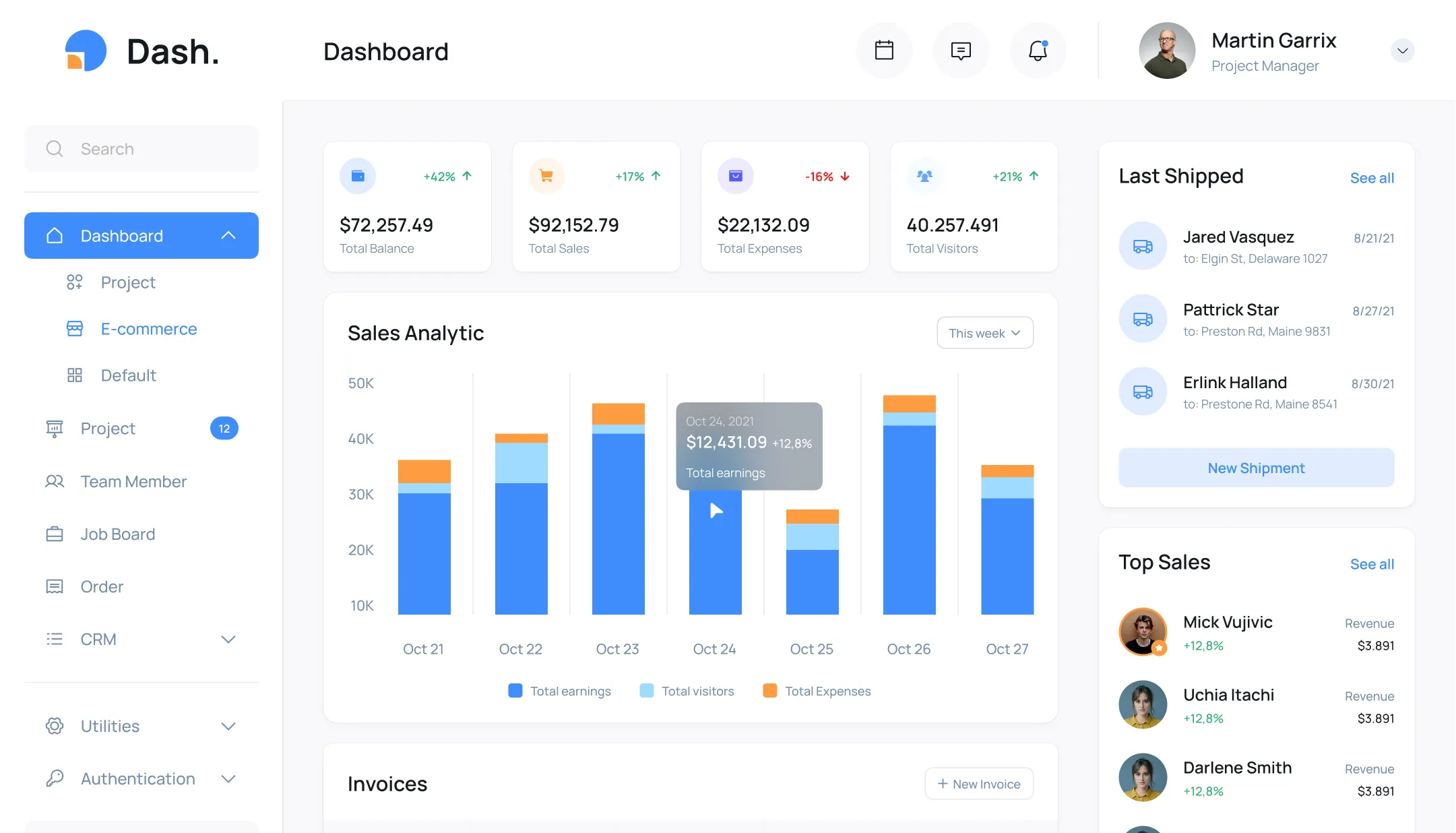Select the Default submenu item
This screenshot has height=833, width=1456.
128,375
